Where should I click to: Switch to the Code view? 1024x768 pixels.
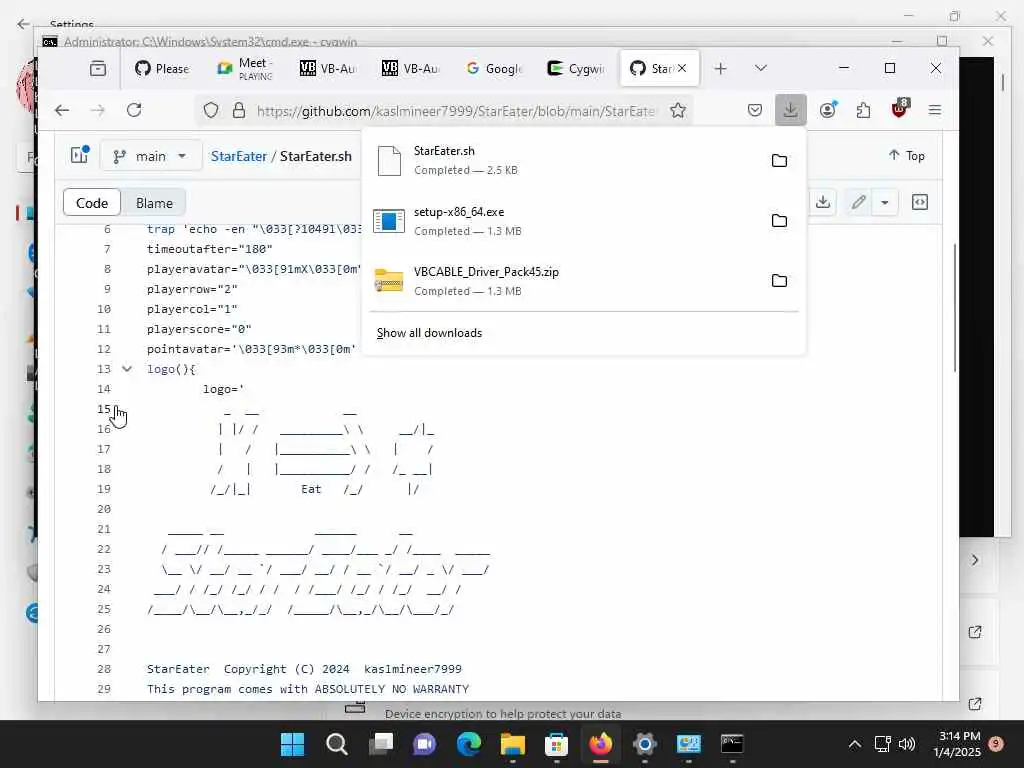click(x=92, y=203)
